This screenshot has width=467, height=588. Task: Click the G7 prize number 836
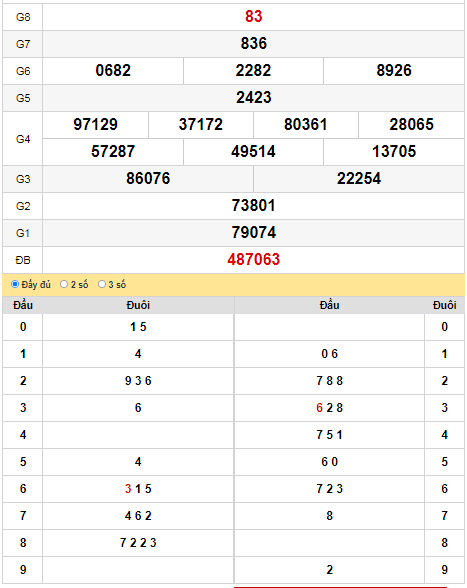pyautogui.click(x=254, y=44)
